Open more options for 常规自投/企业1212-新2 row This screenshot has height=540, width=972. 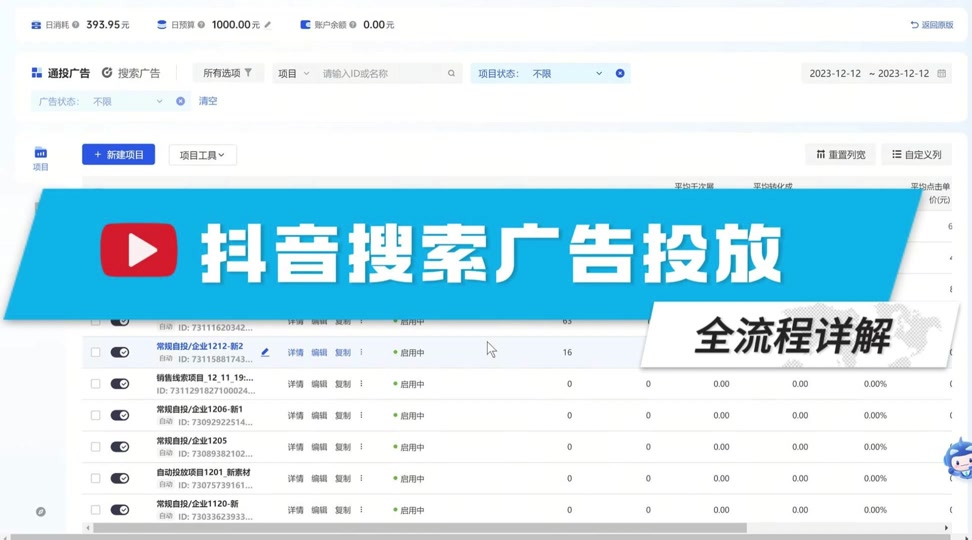(361, 352)
